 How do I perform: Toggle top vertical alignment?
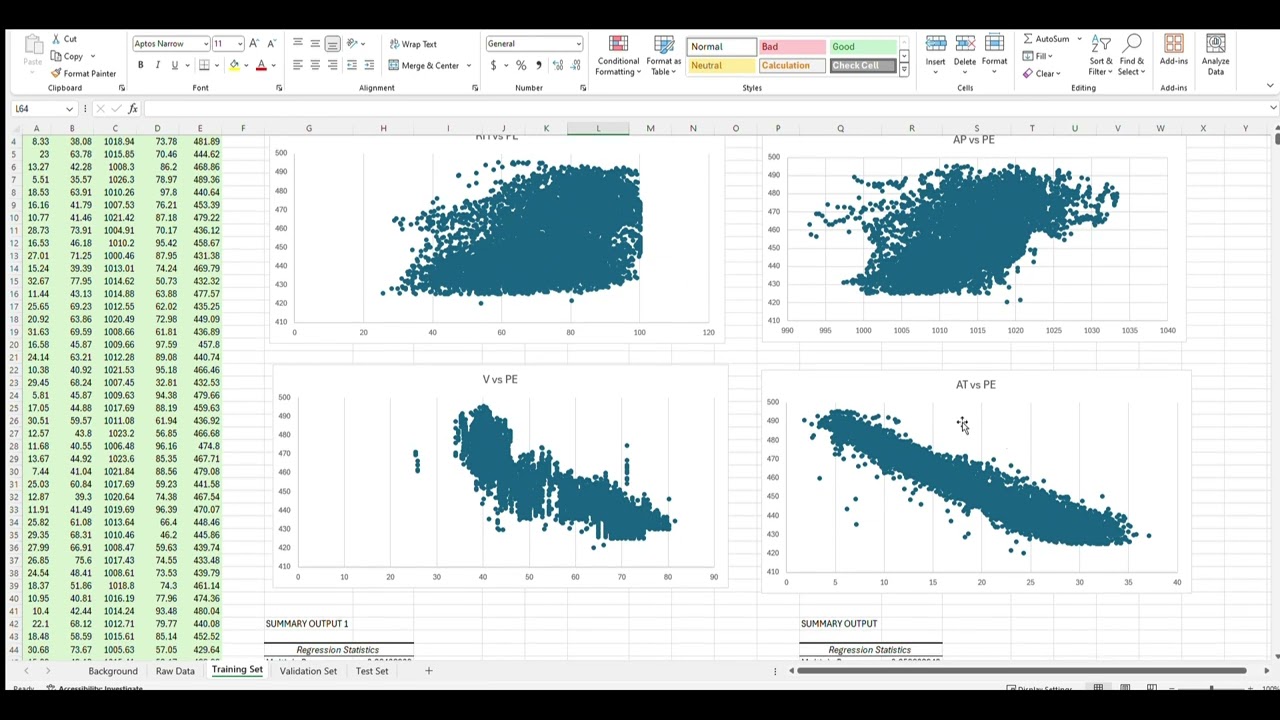pos(297,44)
